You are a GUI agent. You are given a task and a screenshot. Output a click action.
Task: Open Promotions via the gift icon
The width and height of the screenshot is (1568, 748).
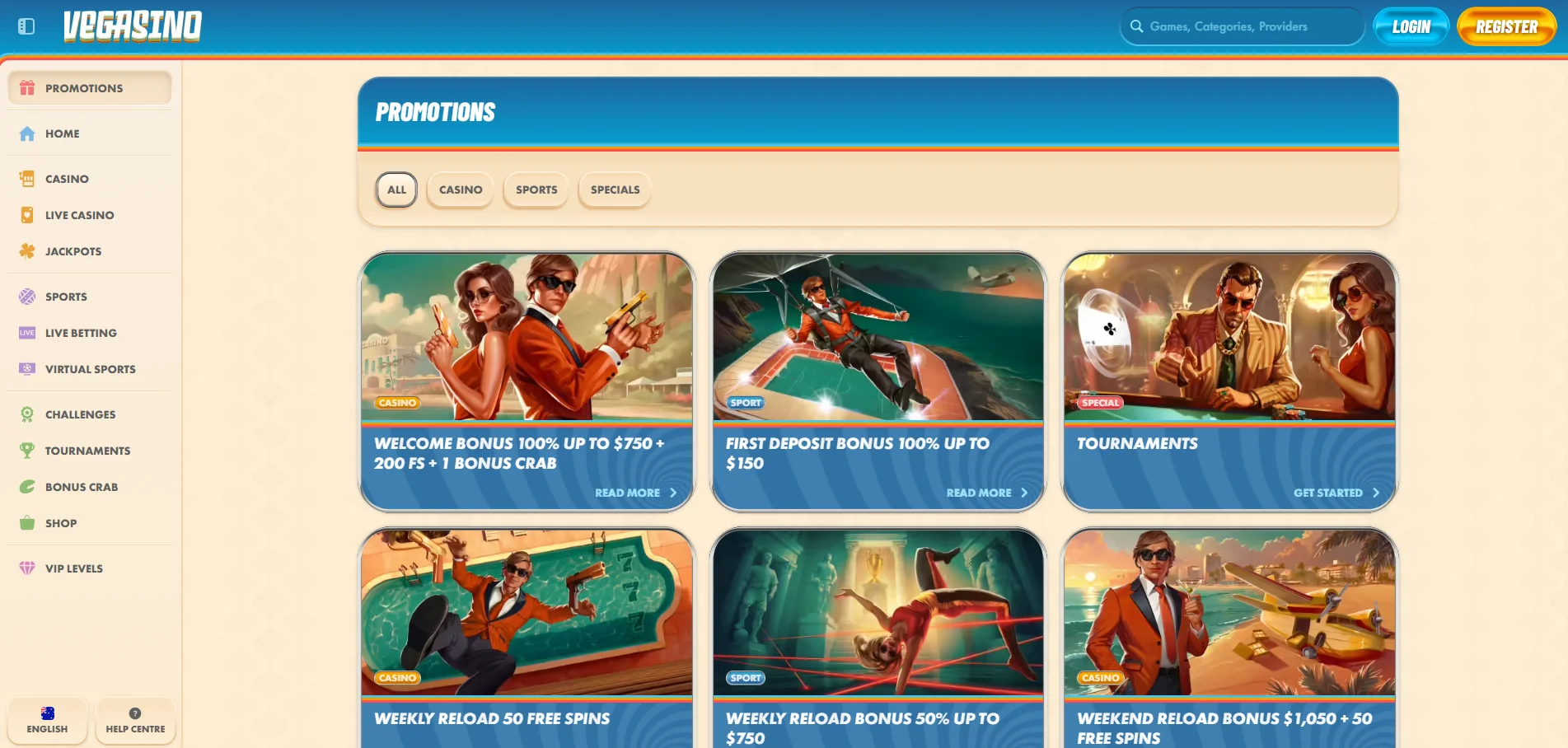click(x=27, y=88)
